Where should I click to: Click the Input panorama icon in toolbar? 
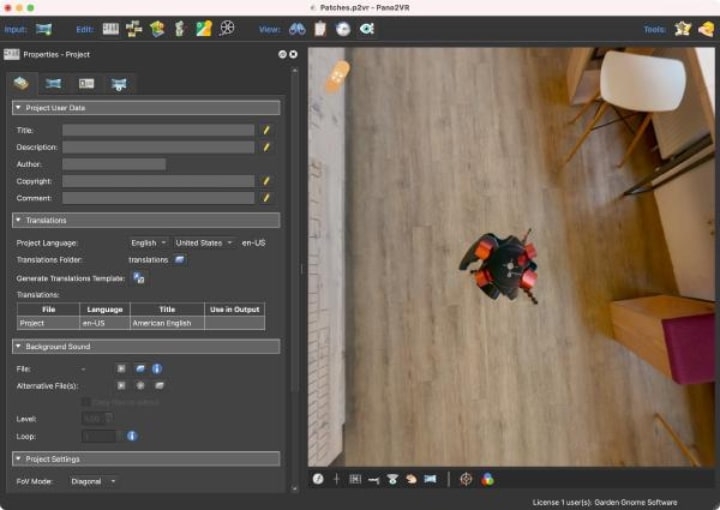[44, 29]
